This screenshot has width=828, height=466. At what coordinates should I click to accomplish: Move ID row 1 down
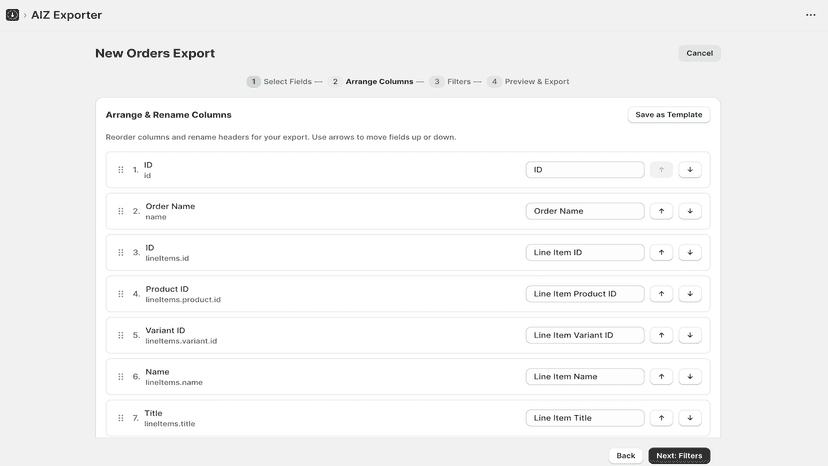pyautogui.click(x=690, y=170)
